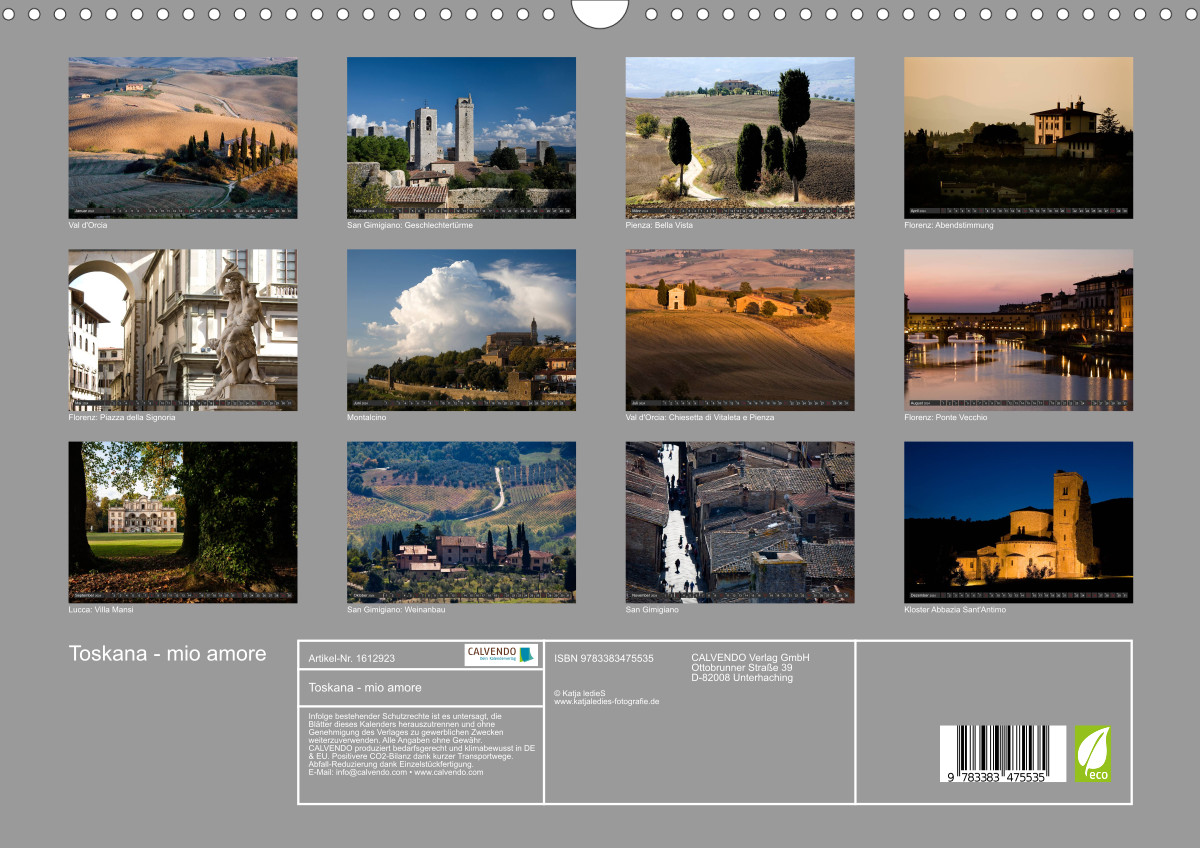Open the San Gimignano Weinanbau photo
The image size is (1200, 848).
point(461,522)
